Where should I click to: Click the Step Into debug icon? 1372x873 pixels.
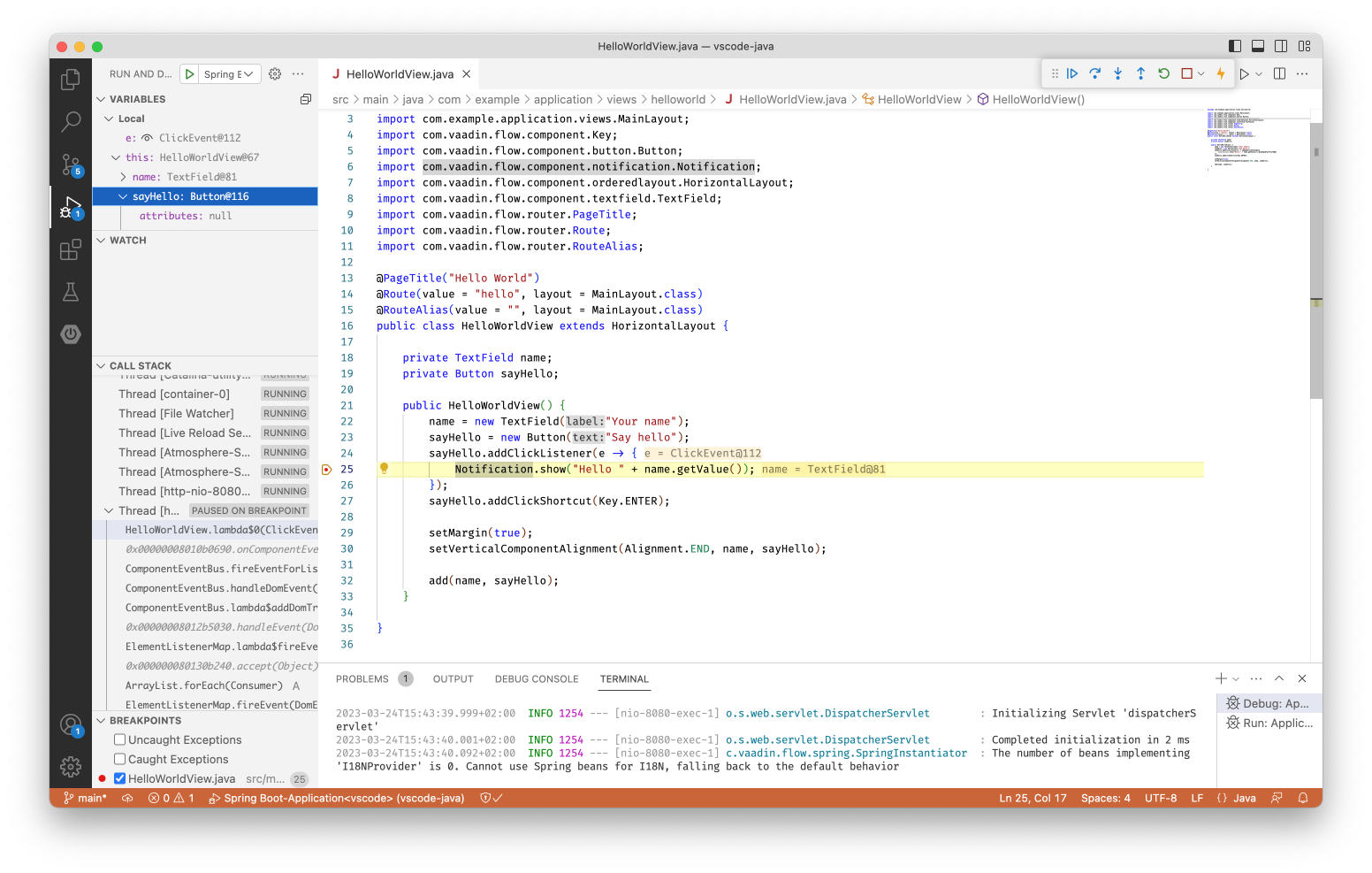click(x=1117, y=73)
